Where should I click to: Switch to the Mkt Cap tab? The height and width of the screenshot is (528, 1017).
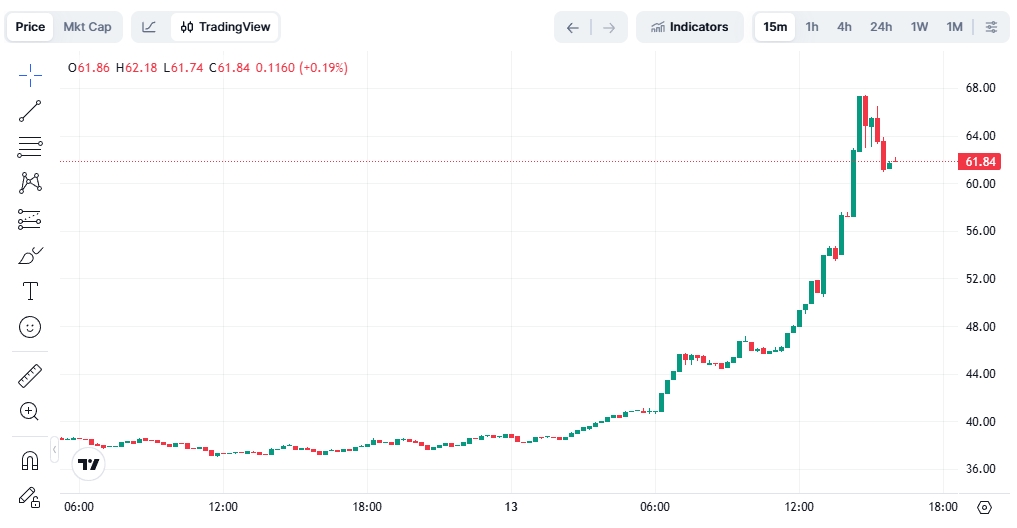tap(87, 27)
